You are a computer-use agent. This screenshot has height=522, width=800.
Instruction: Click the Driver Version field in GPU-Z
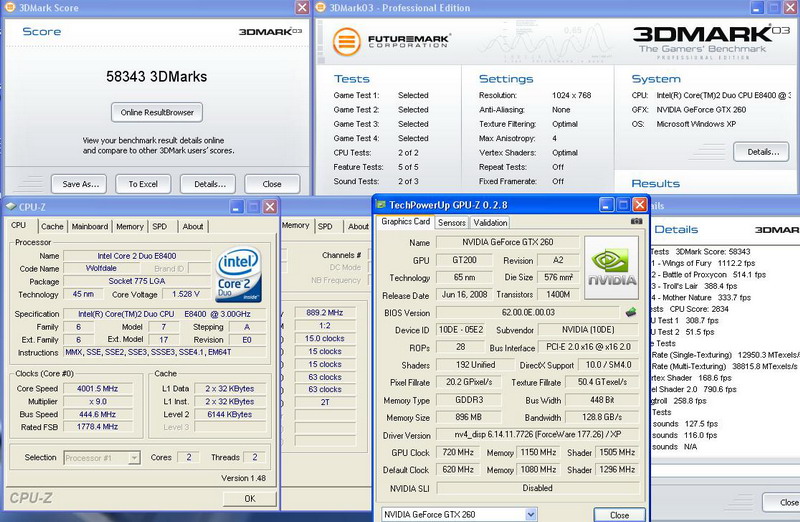[537, 435]
